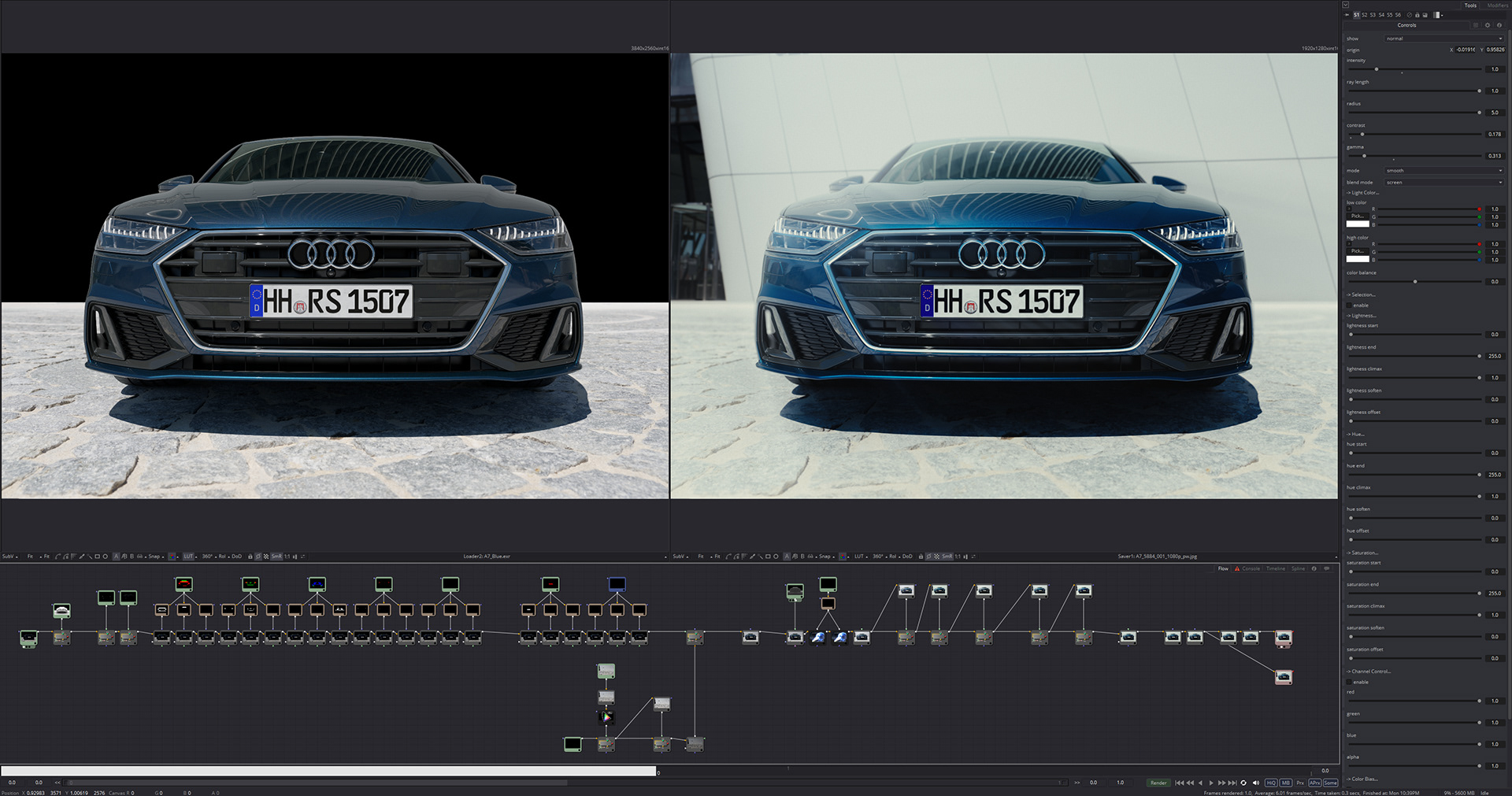Select the B buffer icon in left viewer

[x=132, y=557]
